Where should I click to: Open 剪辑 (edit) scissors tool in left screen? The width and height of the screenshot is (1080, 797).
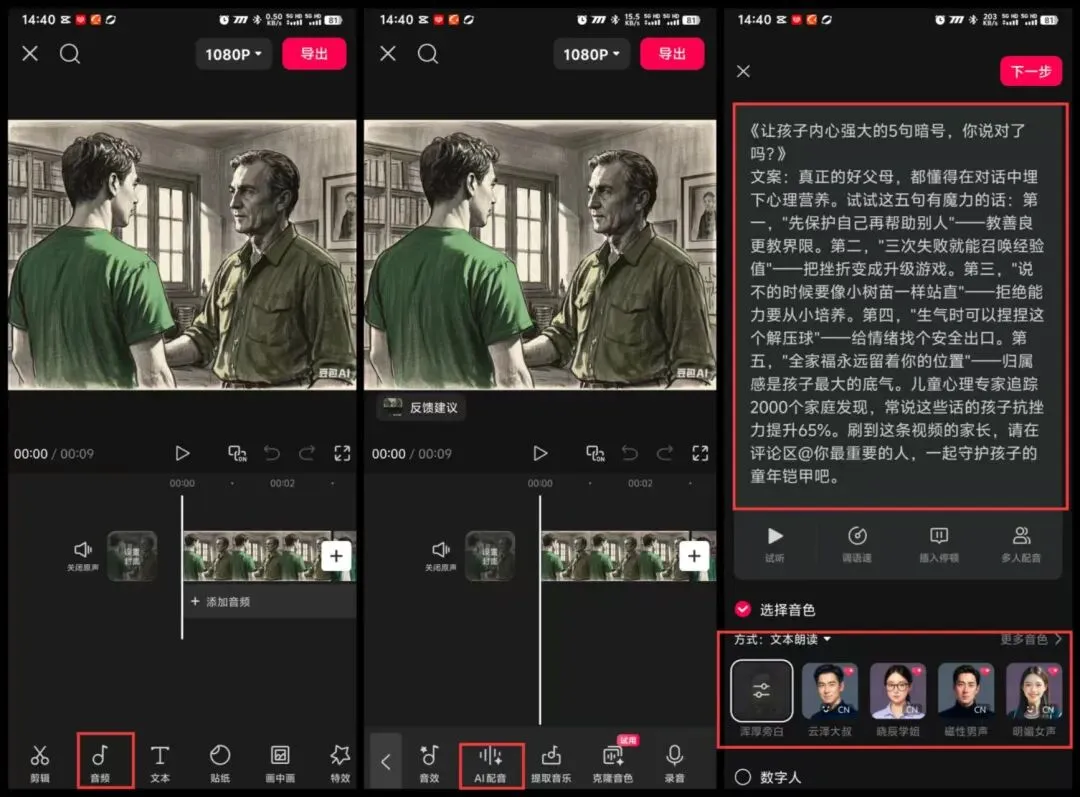point(40,763)
